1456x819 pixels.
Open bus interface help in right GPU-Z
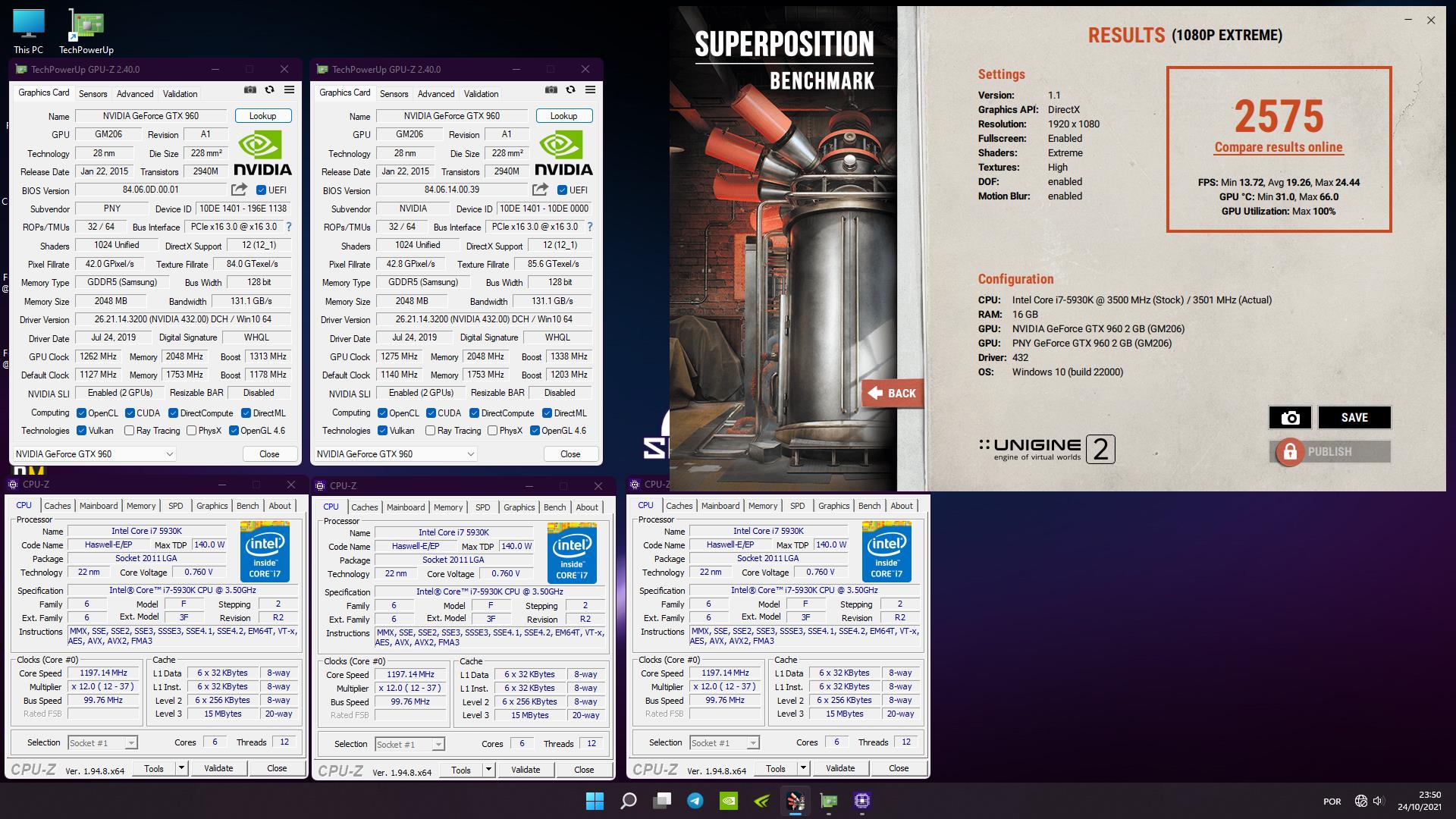(x=590, y=227)
